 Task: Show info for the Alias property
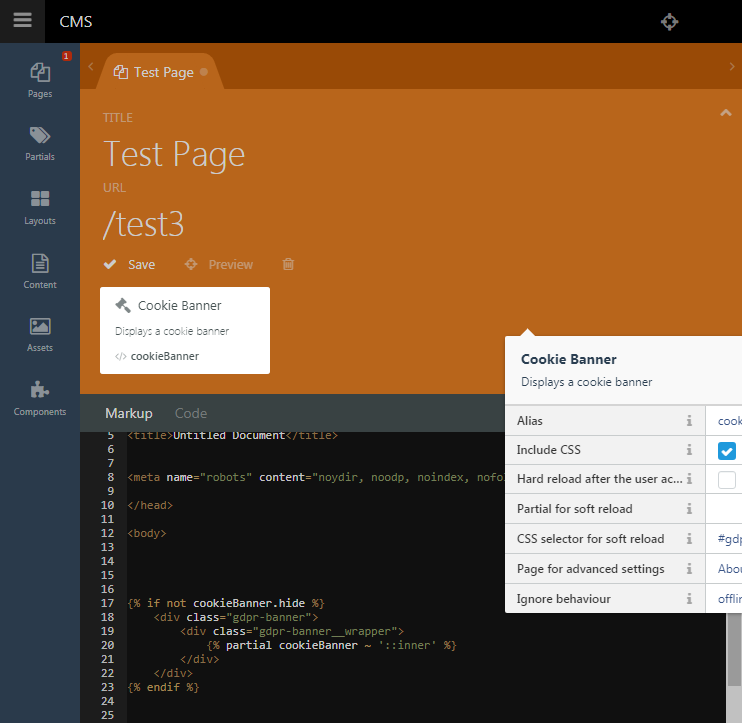pyautogui.click(x=689, y=421)
